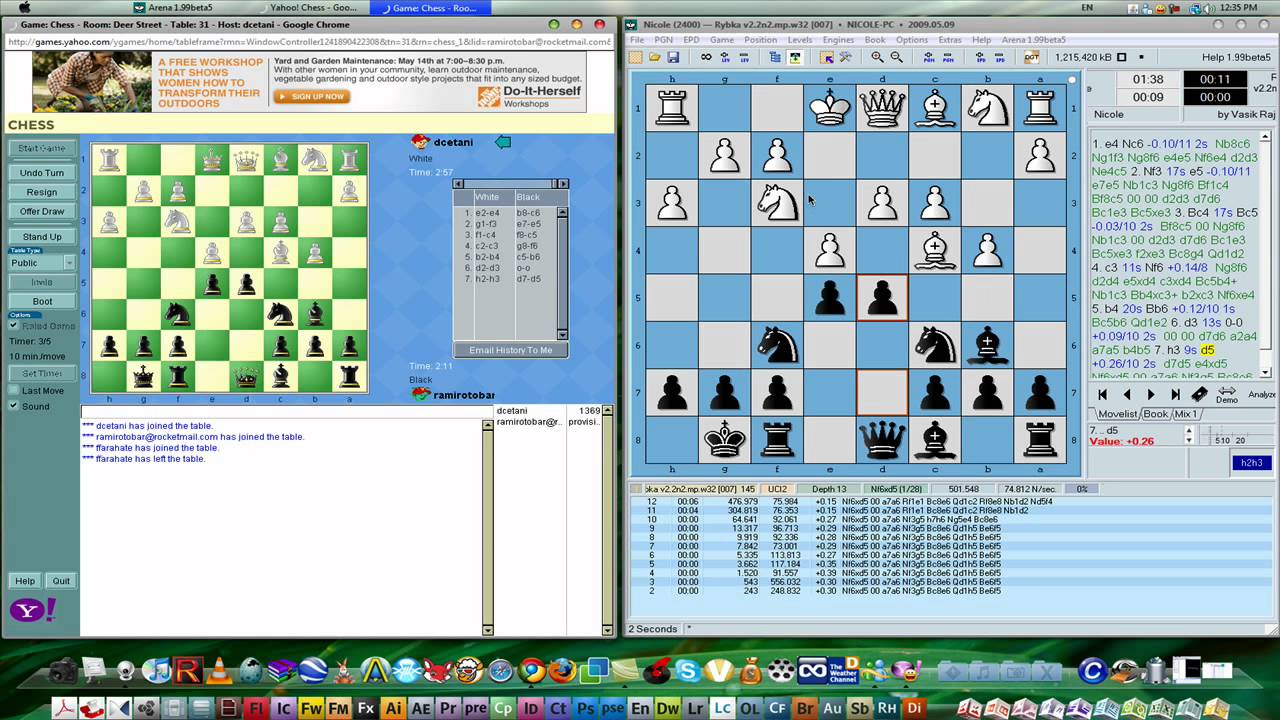Click the Offer Draw button
The height and width of the screenshot is (720, 1280).
coord(41,211)
